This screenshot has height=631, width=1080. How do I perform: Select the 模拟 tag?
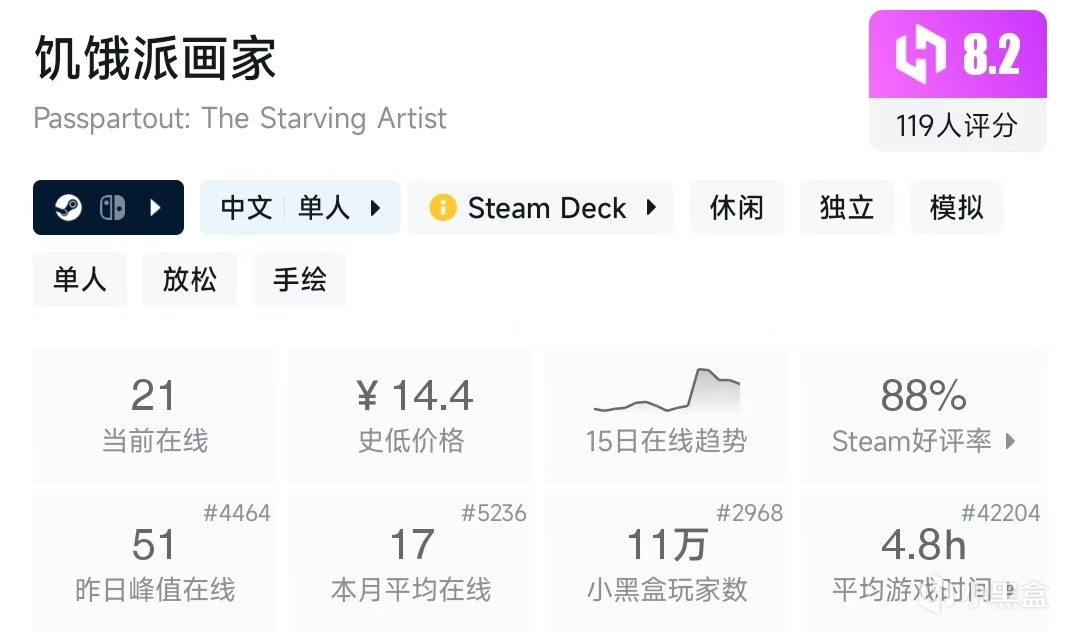click(957, 208)
